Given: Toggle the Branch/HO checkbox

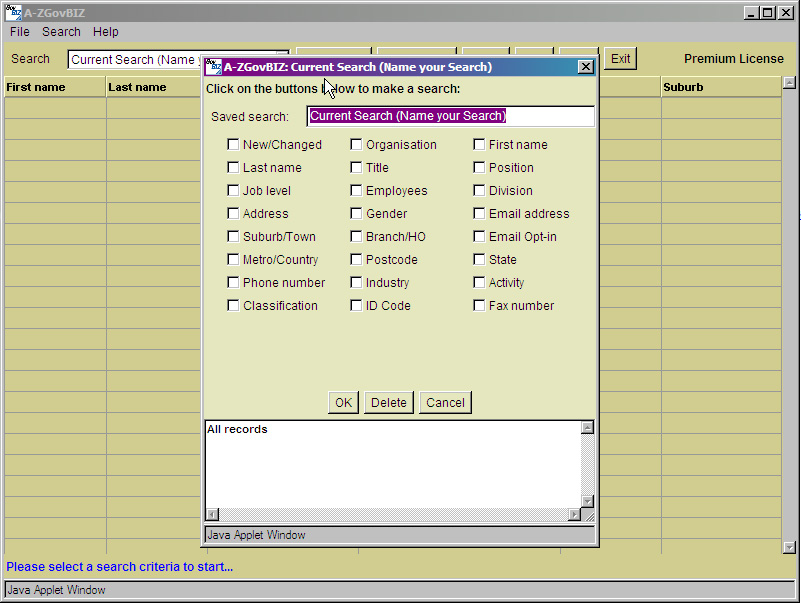Looking at the screenshot, I should coord(356,237).
